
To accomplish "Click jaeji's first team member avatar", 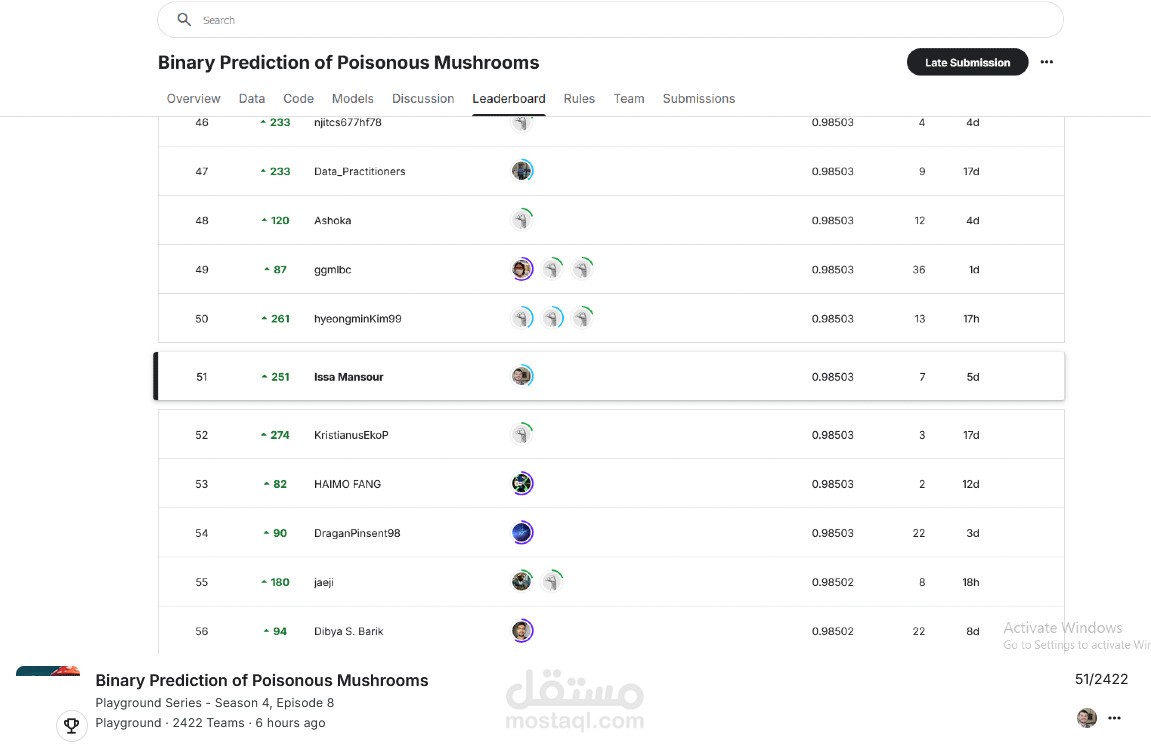I will 521,581.
